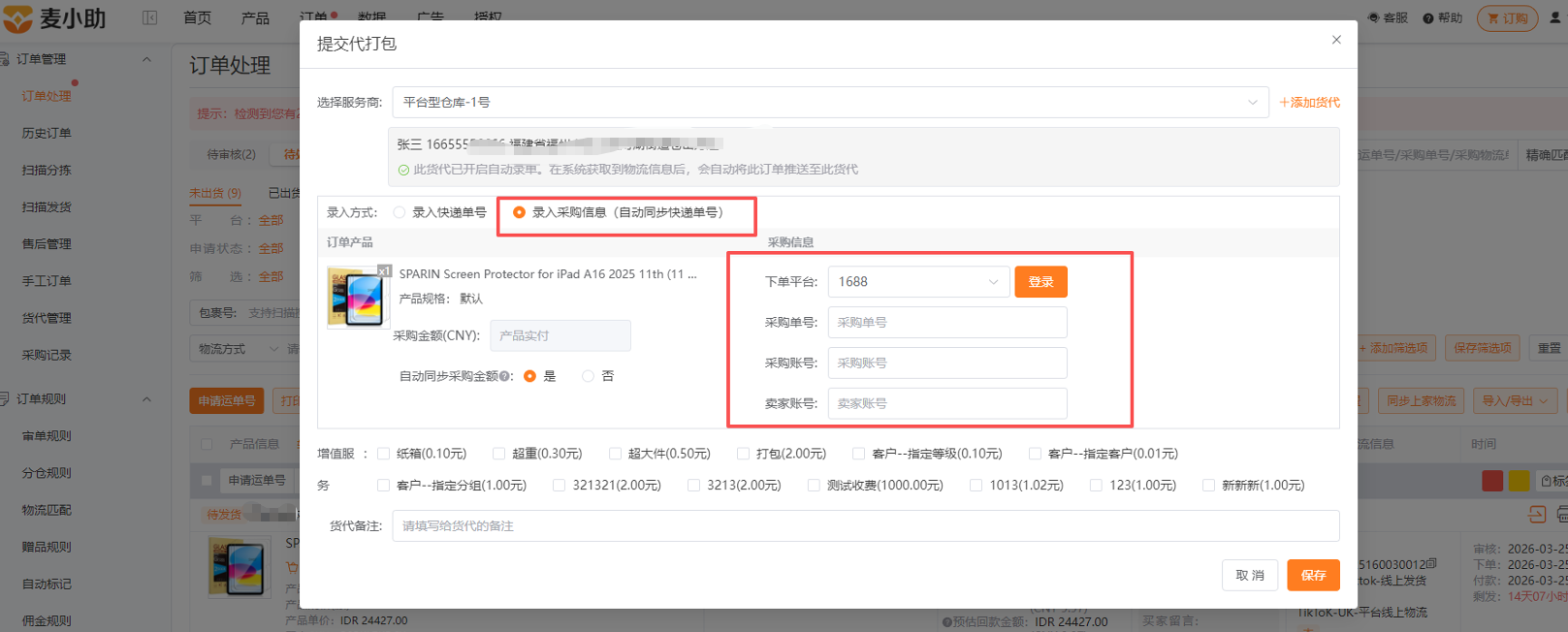The width and height of the screenshot is (1568, 632).
Task: Check 客户--指定分组(1.00元) option
Action: (383, 486)
